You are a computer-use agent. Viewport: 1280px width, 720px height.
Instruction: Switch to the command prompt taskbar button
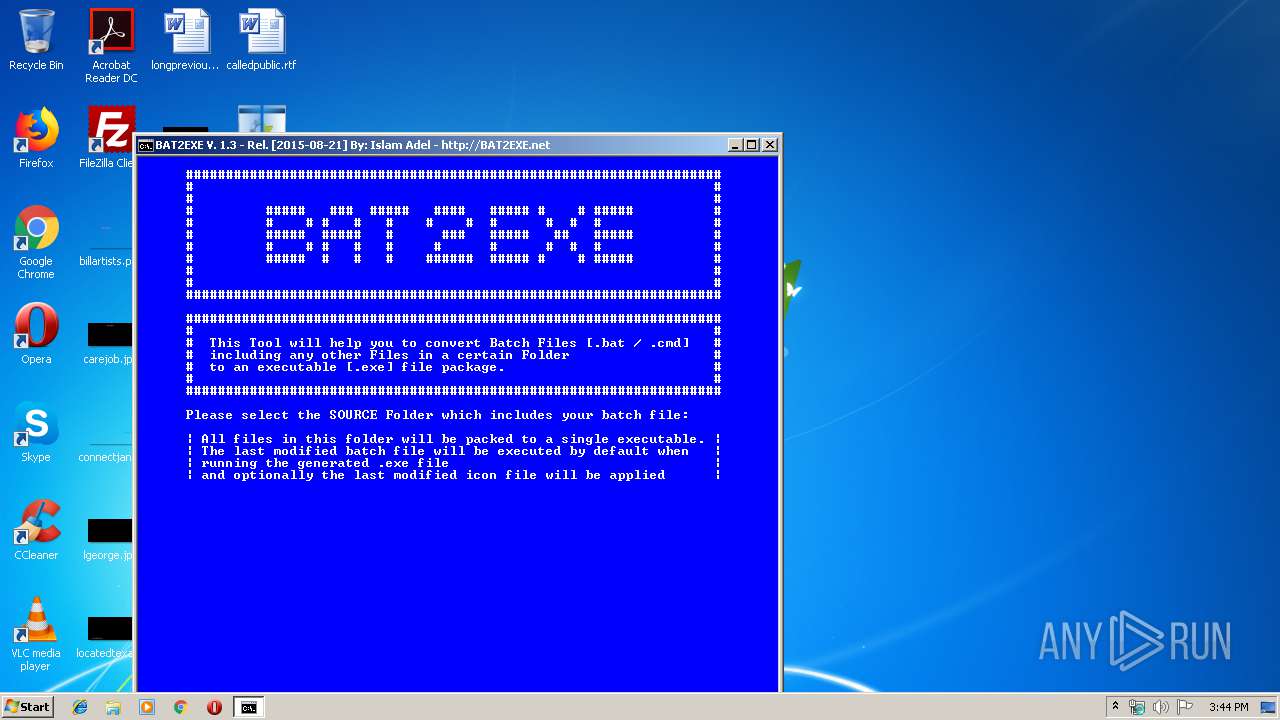tap(248, 707)
